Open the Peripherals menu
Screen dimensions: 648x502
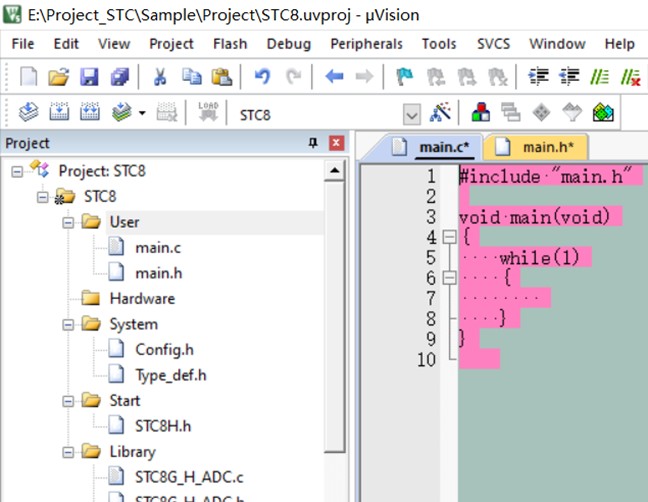click(x=367, y=43)
